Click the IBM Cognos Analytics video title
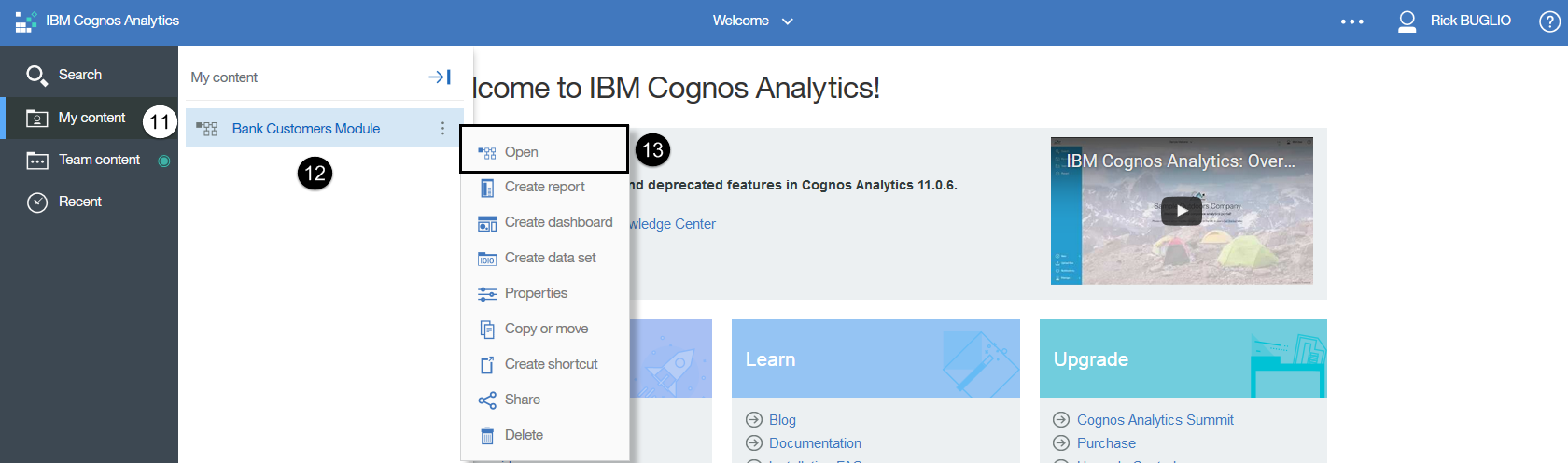Screen dimensions: 1568x463 pos(1181,161)
